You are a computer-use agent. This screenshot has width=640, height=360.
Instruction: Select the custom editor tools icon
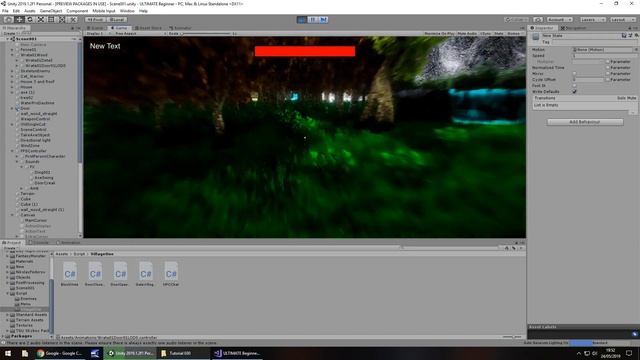[x=73, y=20]
